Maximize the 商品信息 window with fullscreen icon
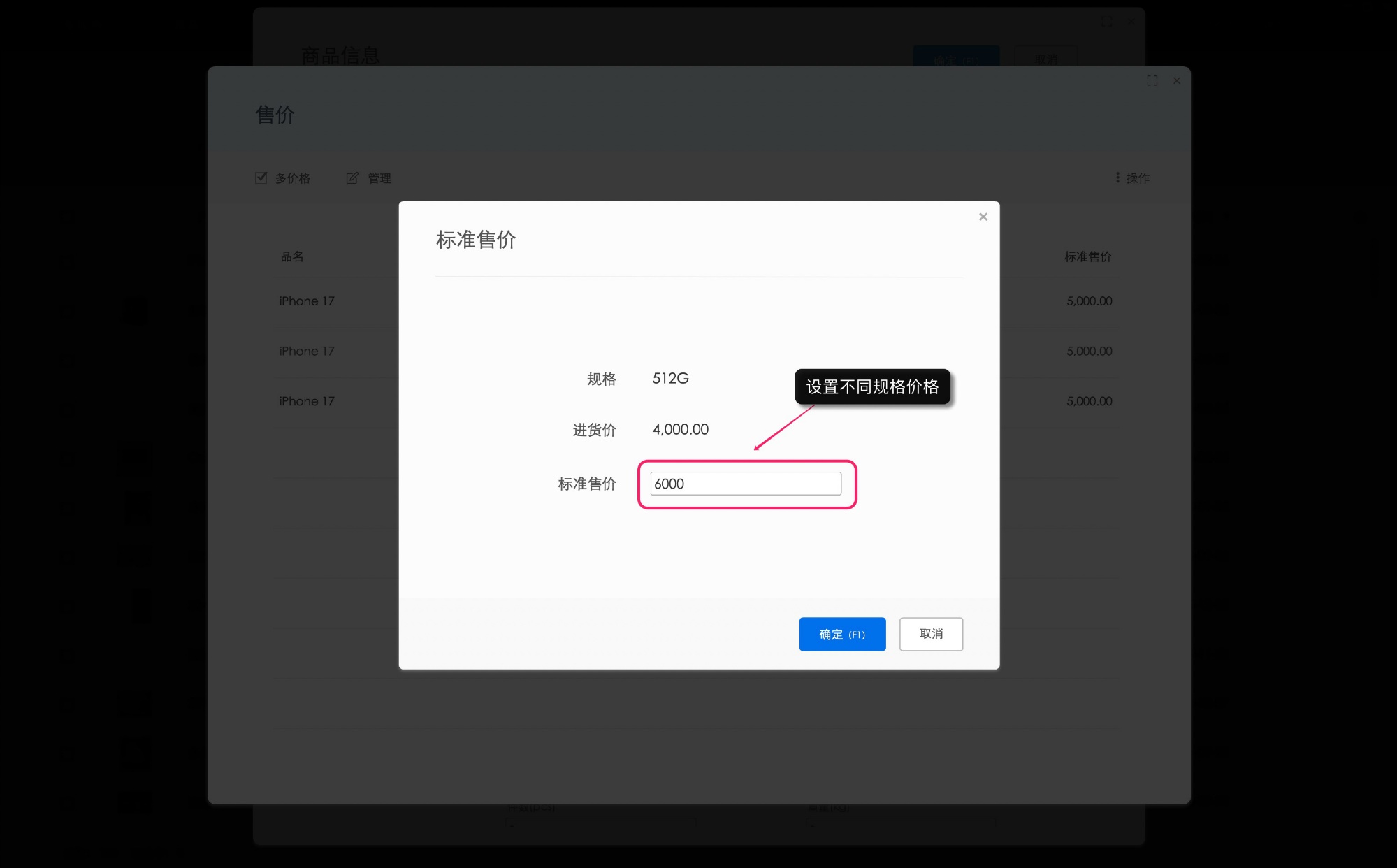Image resolution: width=1397 pixels, height=868 pixels. (x=1107, y=22)
